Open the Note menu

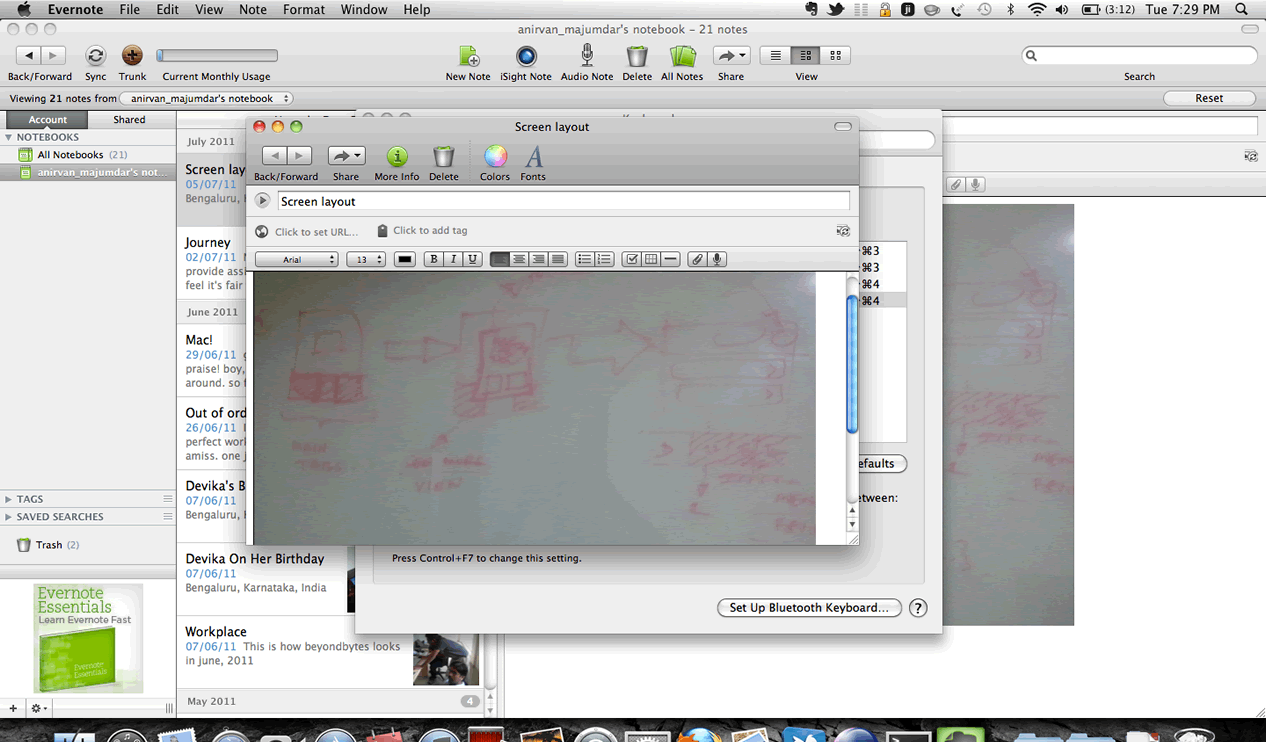(253, 10)
